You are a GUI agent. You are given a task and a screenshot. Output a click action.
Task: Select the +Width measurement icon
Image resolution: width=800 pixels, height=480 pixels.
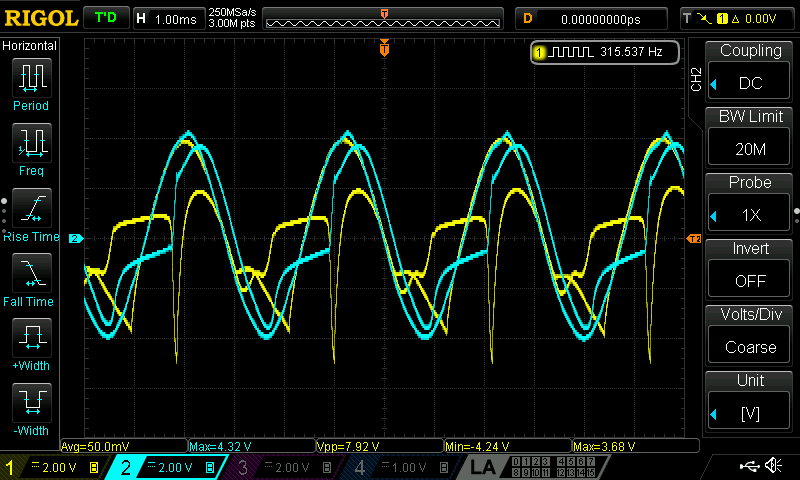click(x=31, y=338)
